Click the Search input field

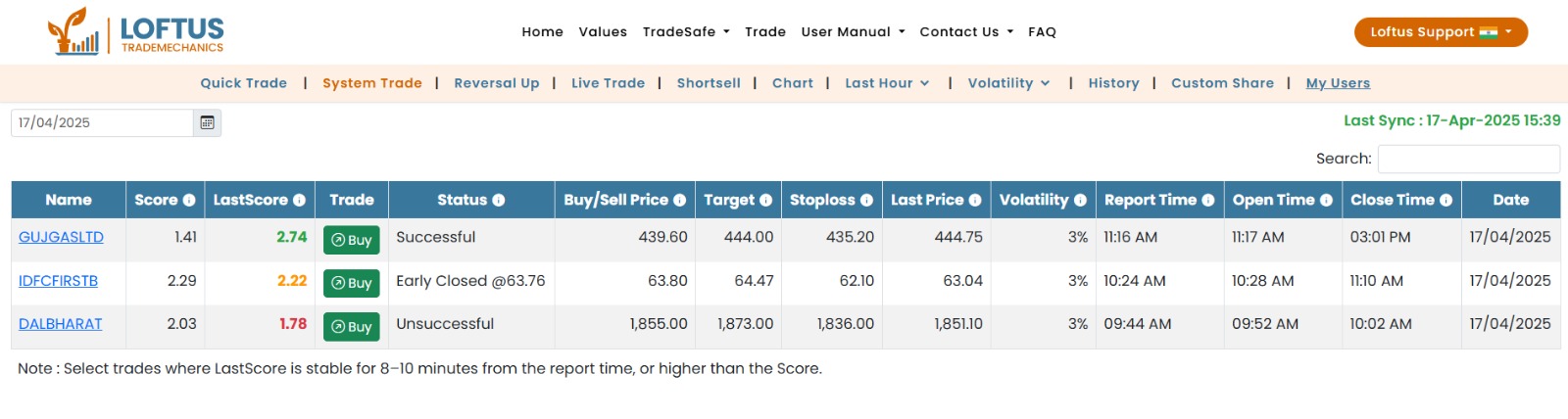pos(1468,159)
